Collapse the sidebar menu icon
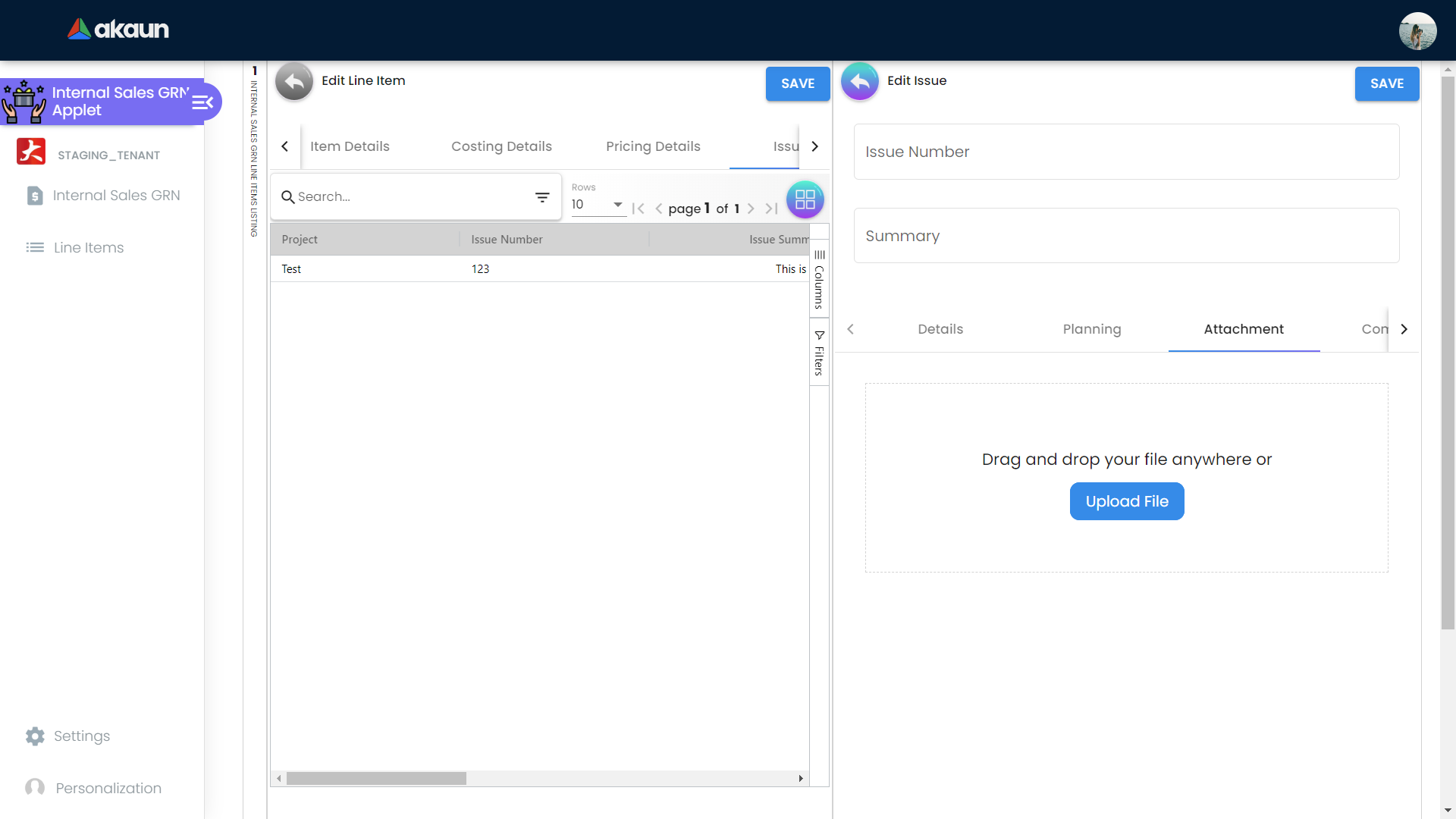This screenshot has width=1456, height=819. tap(202, 102)
